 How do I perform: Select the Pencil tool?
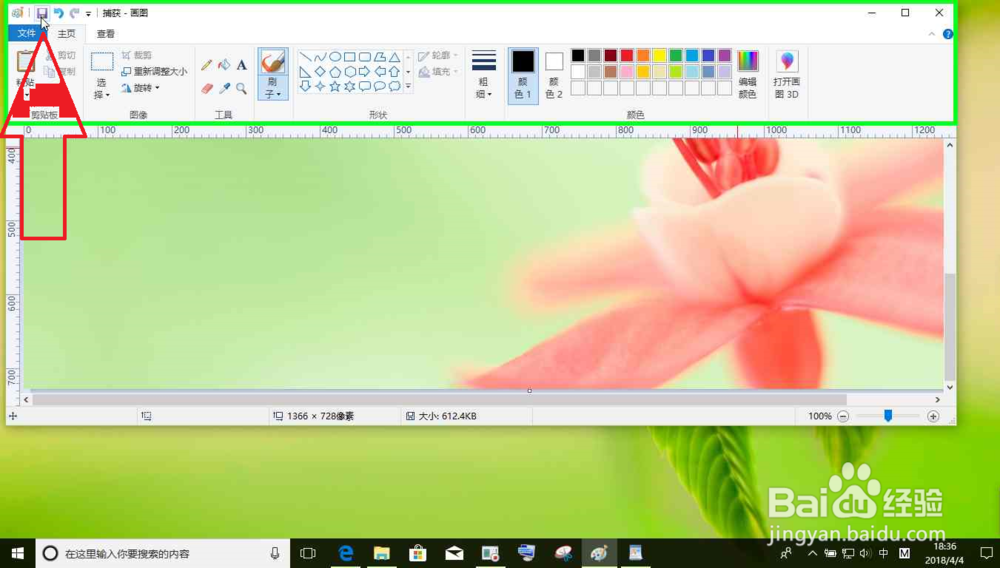point(207,65)
